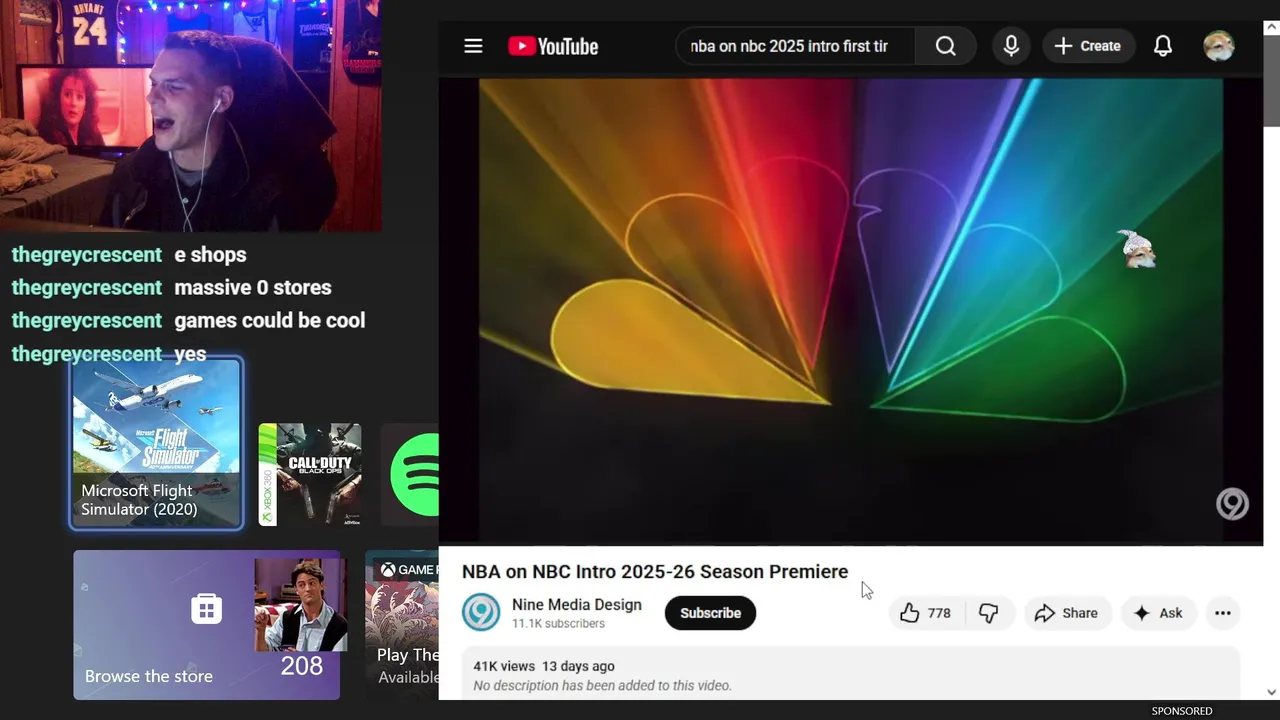Open Call of Duty Black Ops tile
Viewport: 1280px width, 720px height.
(x=310, y=474)
